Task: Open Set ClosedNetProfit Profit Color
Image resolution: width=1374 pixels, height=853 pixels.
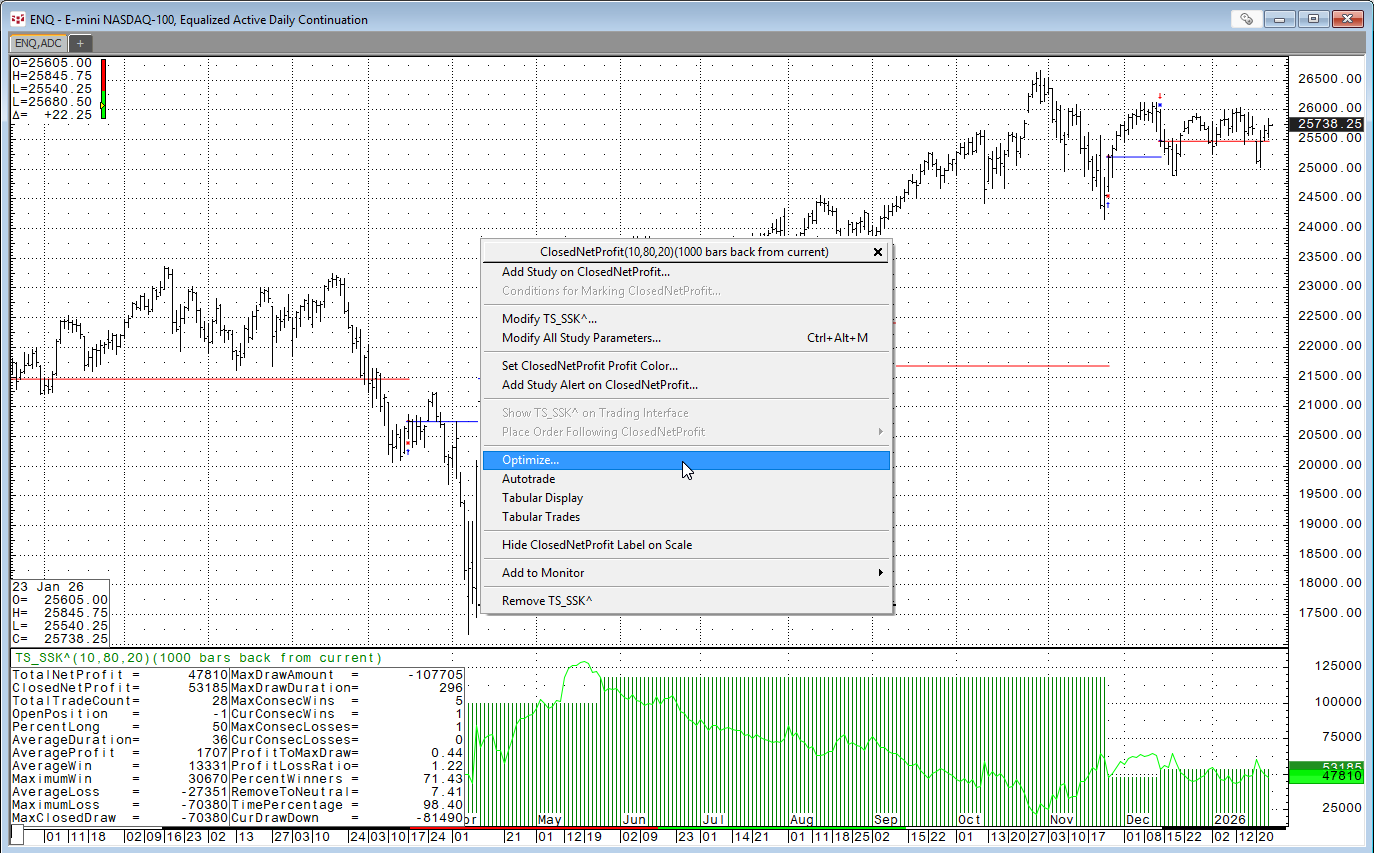Action: coord(589,366)
